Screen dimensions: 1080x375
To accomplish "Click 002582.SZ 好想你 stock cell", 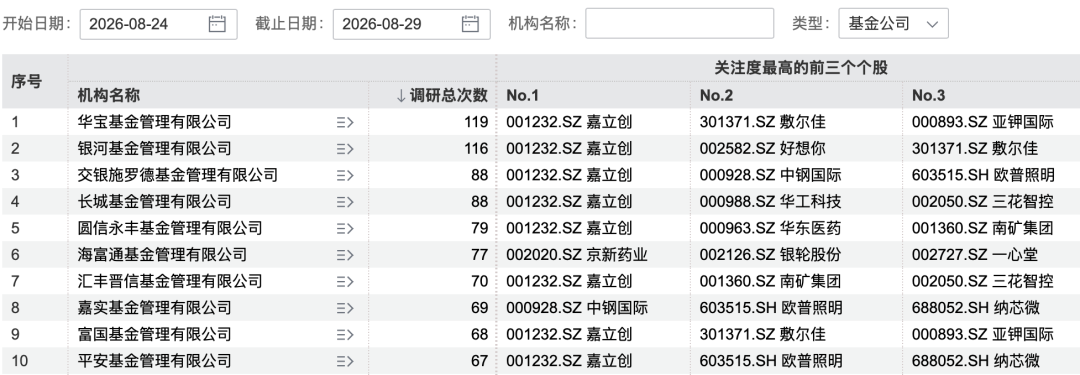I will click(x=762, y=149).
